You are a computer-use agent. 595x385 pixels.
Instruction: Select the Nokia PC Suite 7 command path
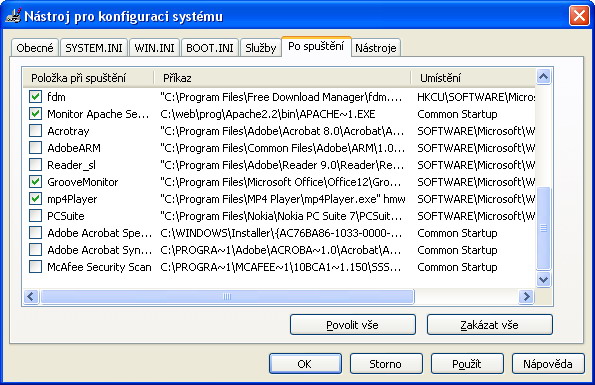coord(281,216)
